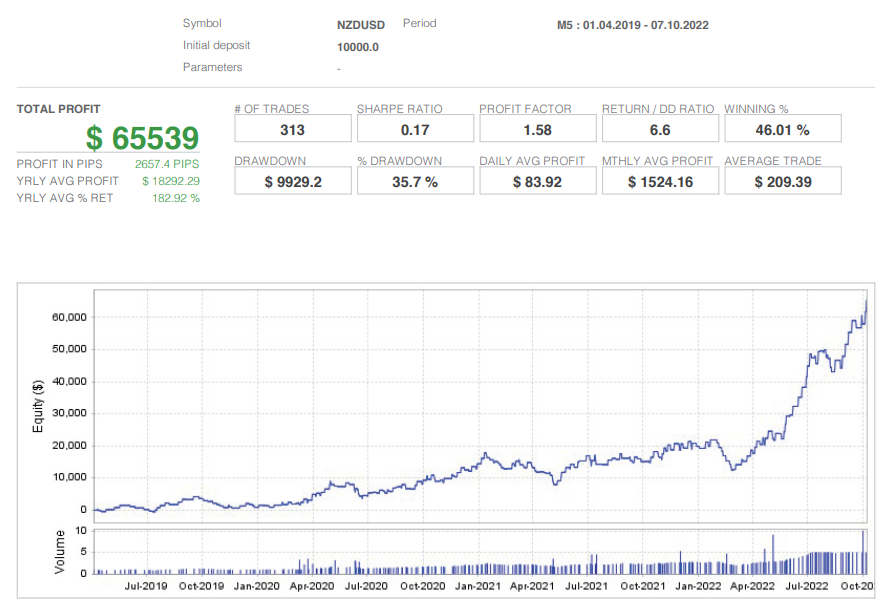Click the AVERAGE TRADE $209.39 box

(783, 181)
